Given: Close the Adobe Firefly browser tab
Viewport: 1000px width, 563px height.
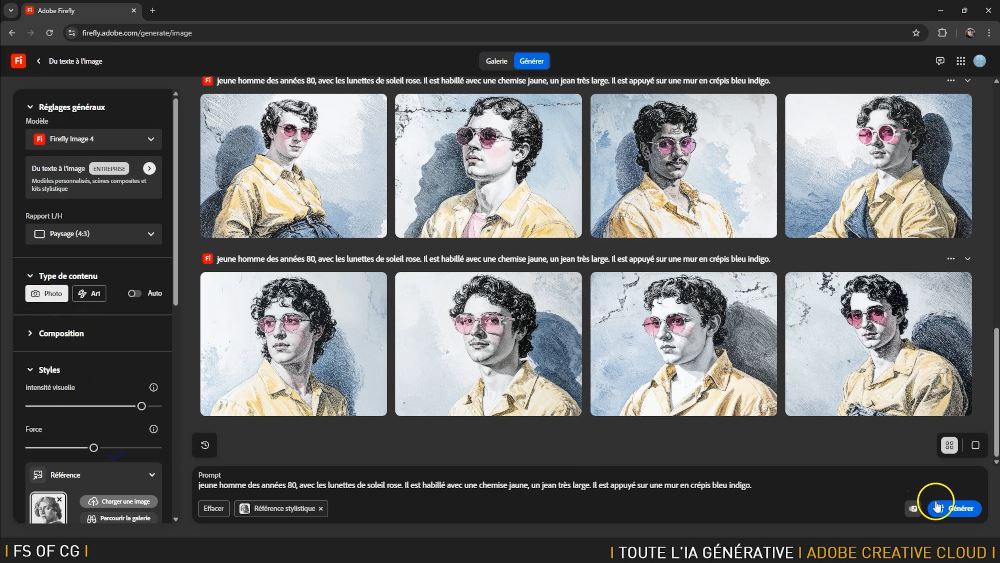Looking at the screenshot, I should click(134, 11).
